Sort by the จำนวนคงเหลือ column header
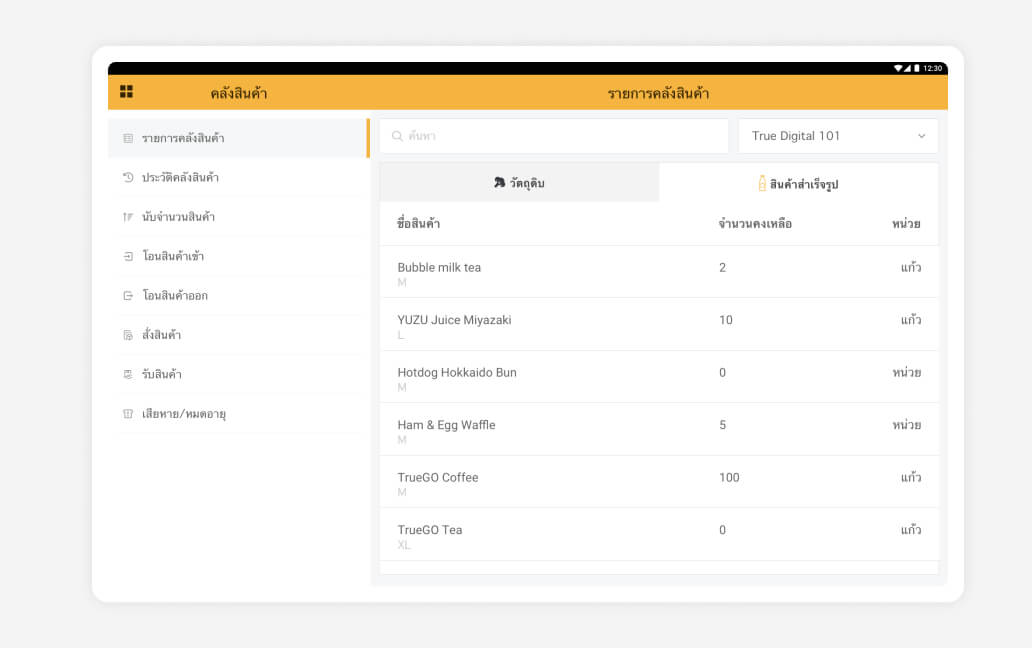Screen dimensions: 1032x648 pos(755,224)
